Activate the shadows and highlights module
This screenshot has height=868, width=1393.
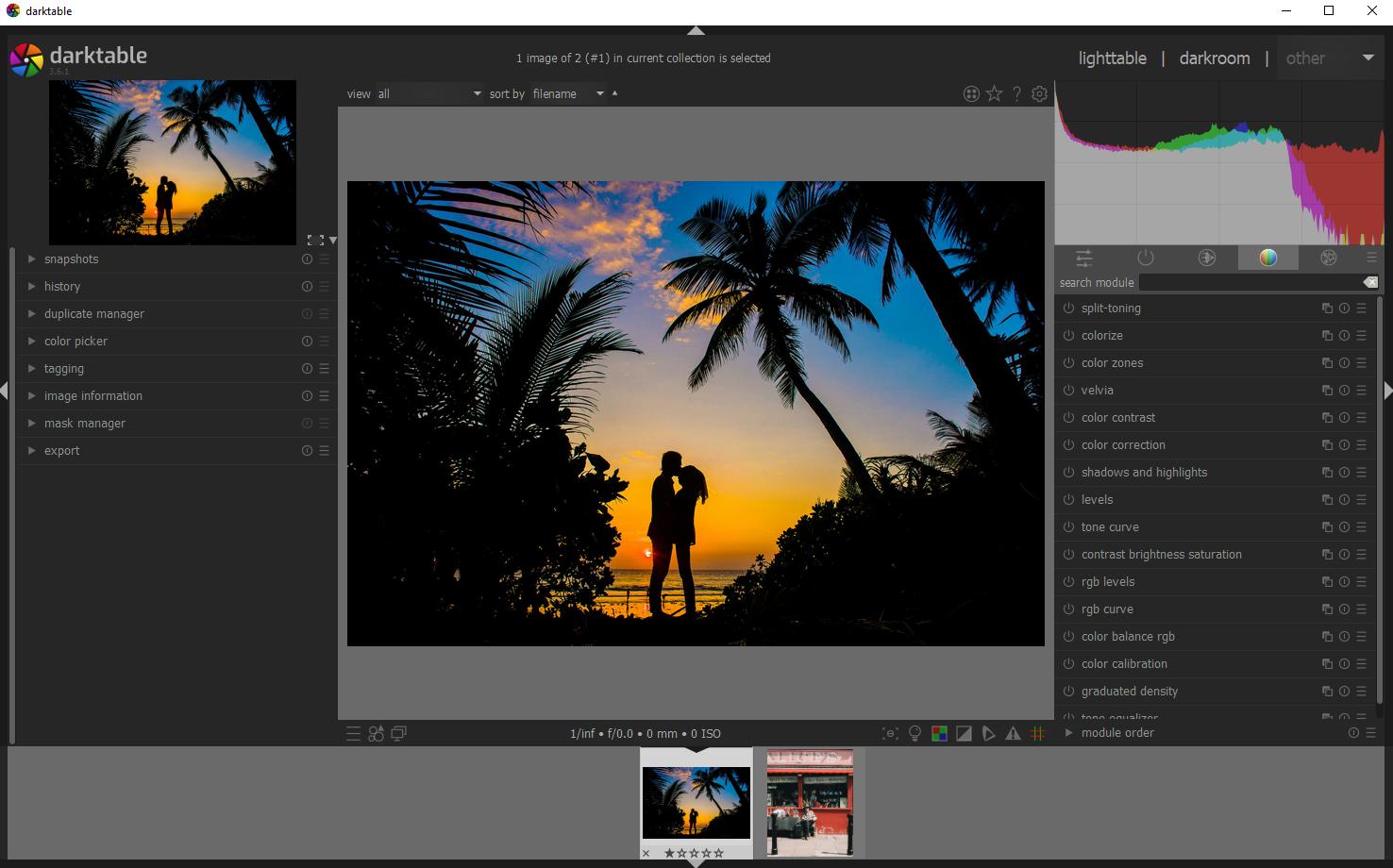point(1067,472)
